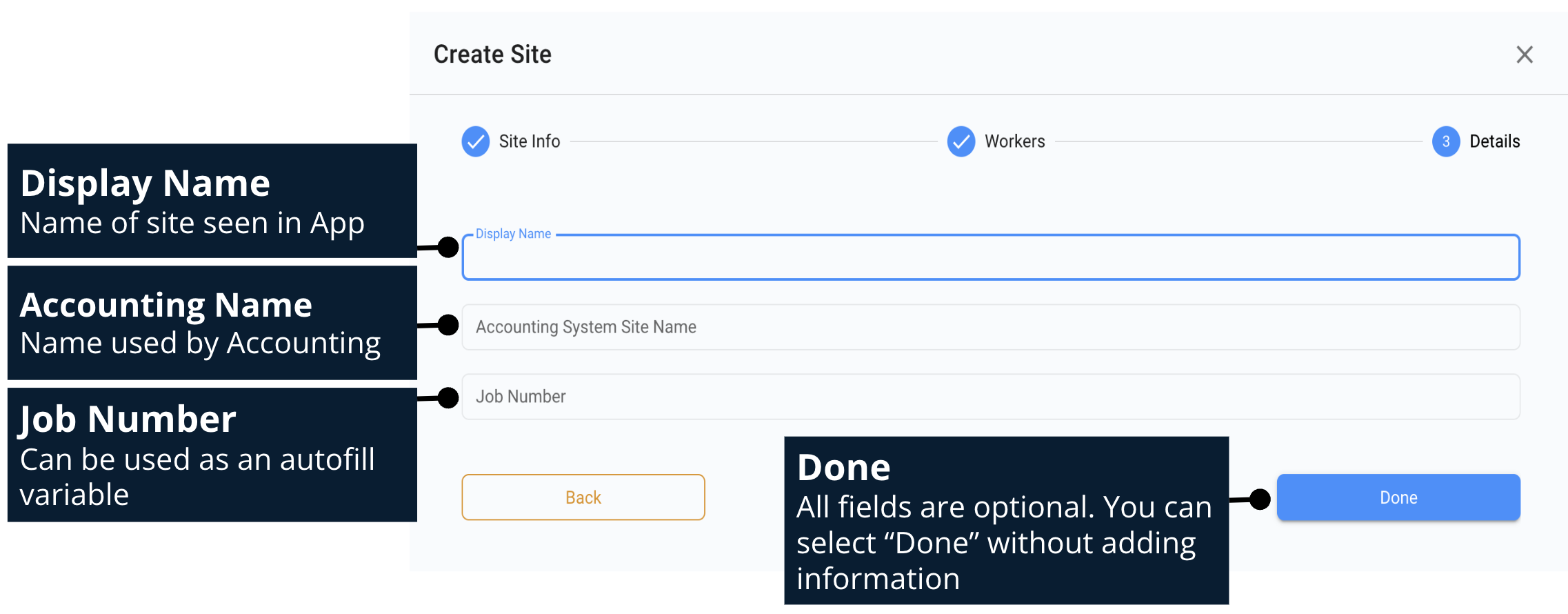
Task: Click the Workers step checkmark icon
Action: (x=961, y=141)
